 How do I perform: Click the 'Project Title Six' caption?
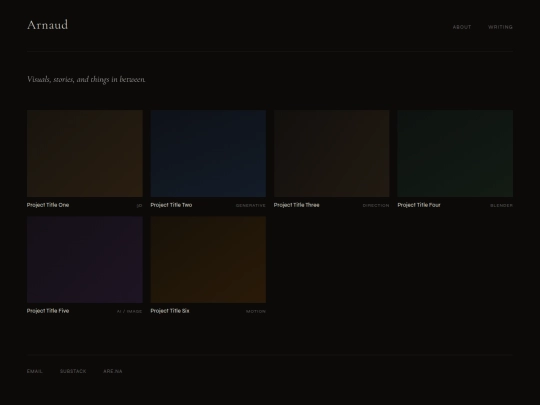point(170,311)
